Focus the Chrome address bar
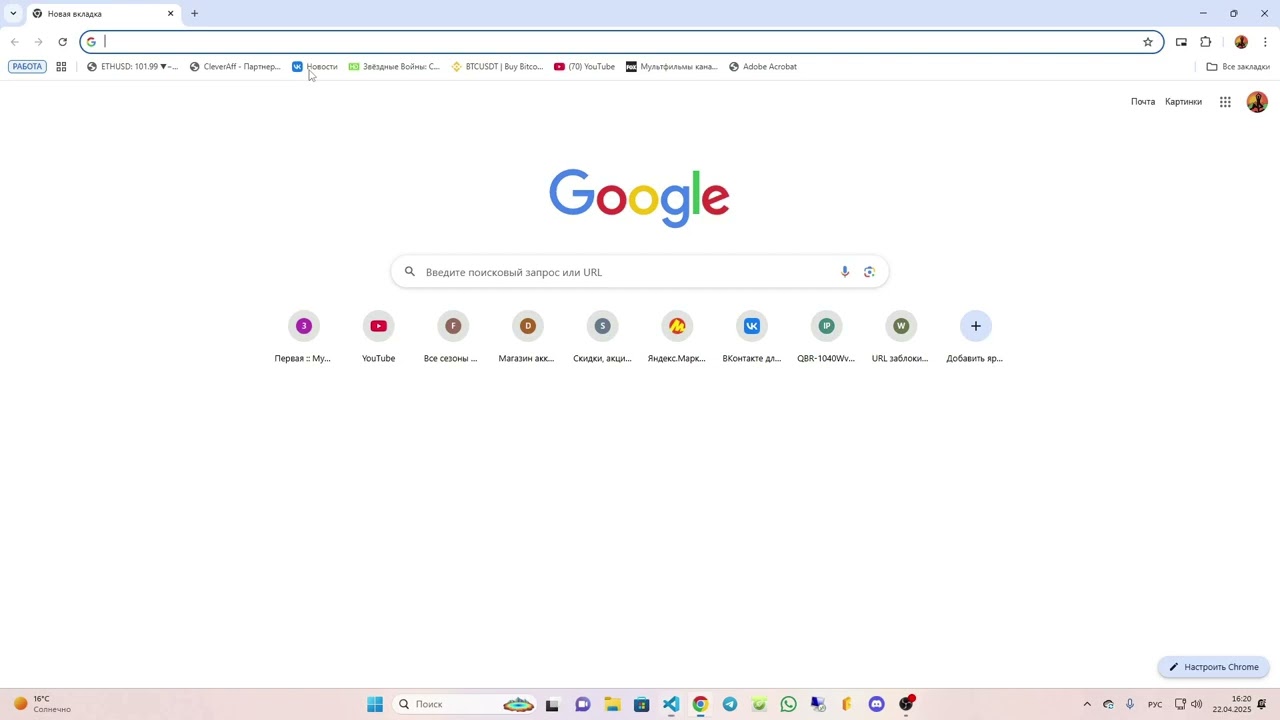 pyautogui.click(x=621, y=42)
